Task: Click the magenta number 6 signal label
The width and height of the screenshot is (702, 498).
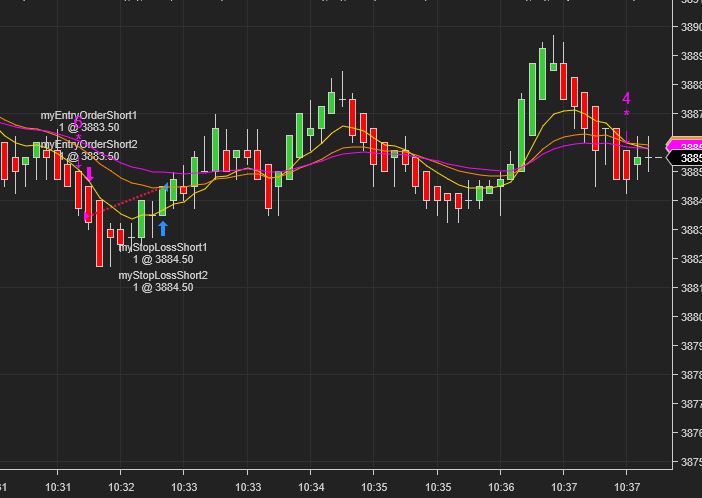Action: pos(78,122)
